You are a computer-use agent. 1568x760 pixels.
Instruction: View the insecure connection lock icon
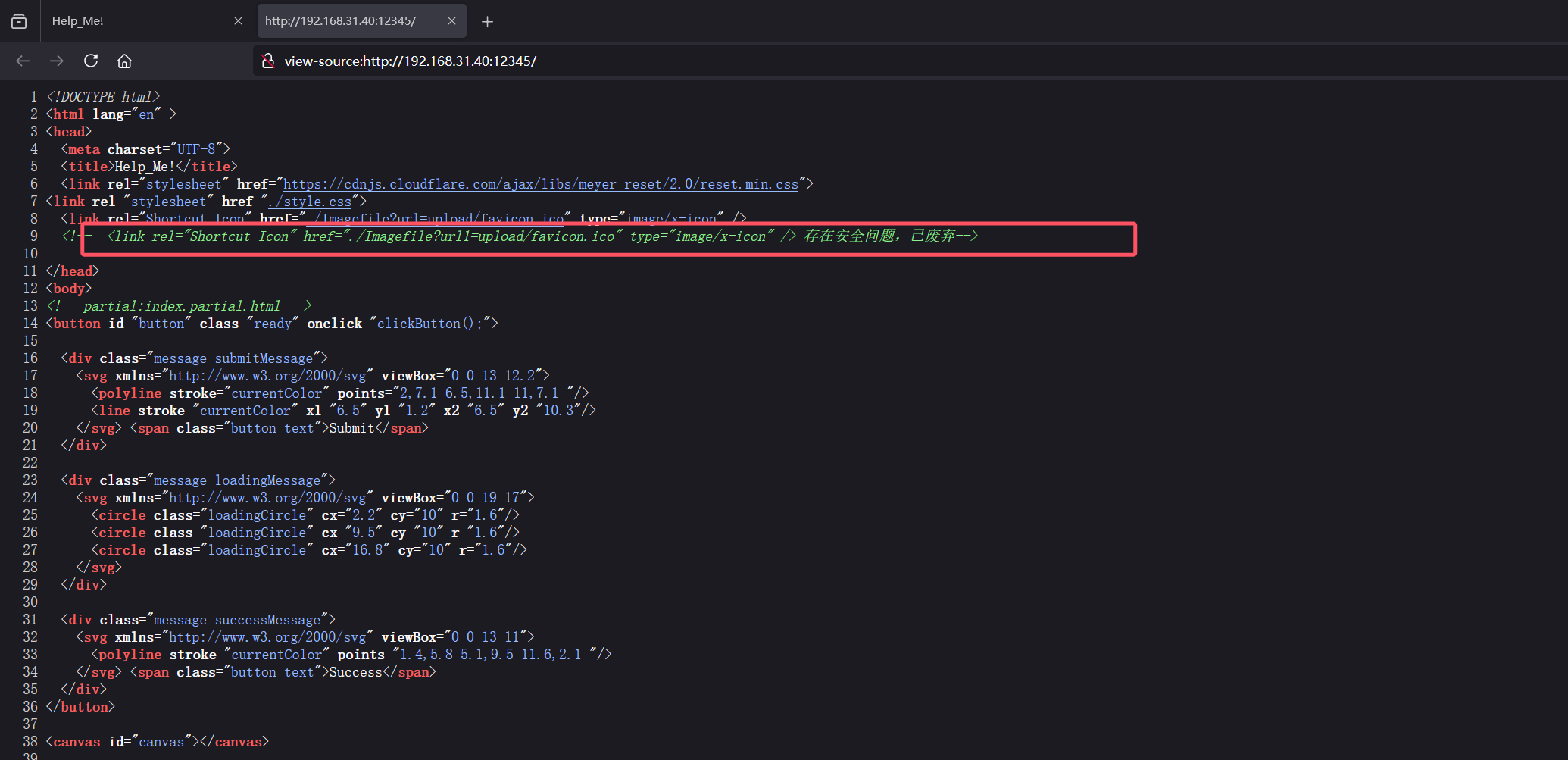coord(268,61)
